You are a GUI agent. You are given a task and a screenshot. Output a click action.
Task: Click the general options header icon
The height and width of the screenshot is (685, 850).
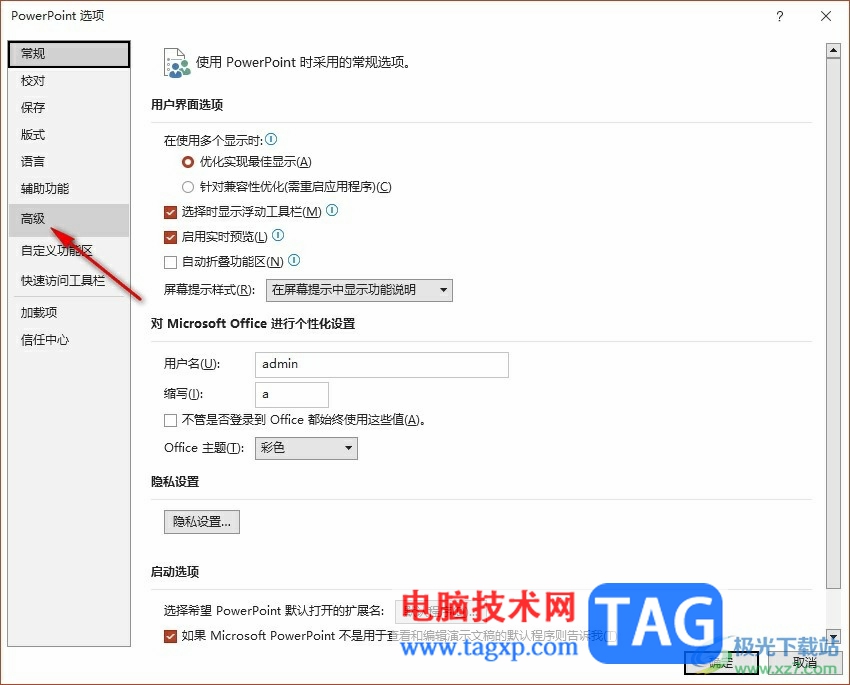(x=177, y=63)
